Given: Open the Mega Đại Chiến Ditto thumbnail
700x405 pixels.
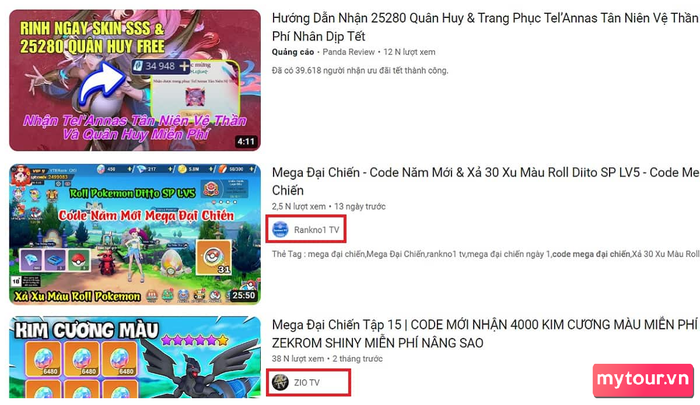Looking at the screenshot, I should pos(135,234).
